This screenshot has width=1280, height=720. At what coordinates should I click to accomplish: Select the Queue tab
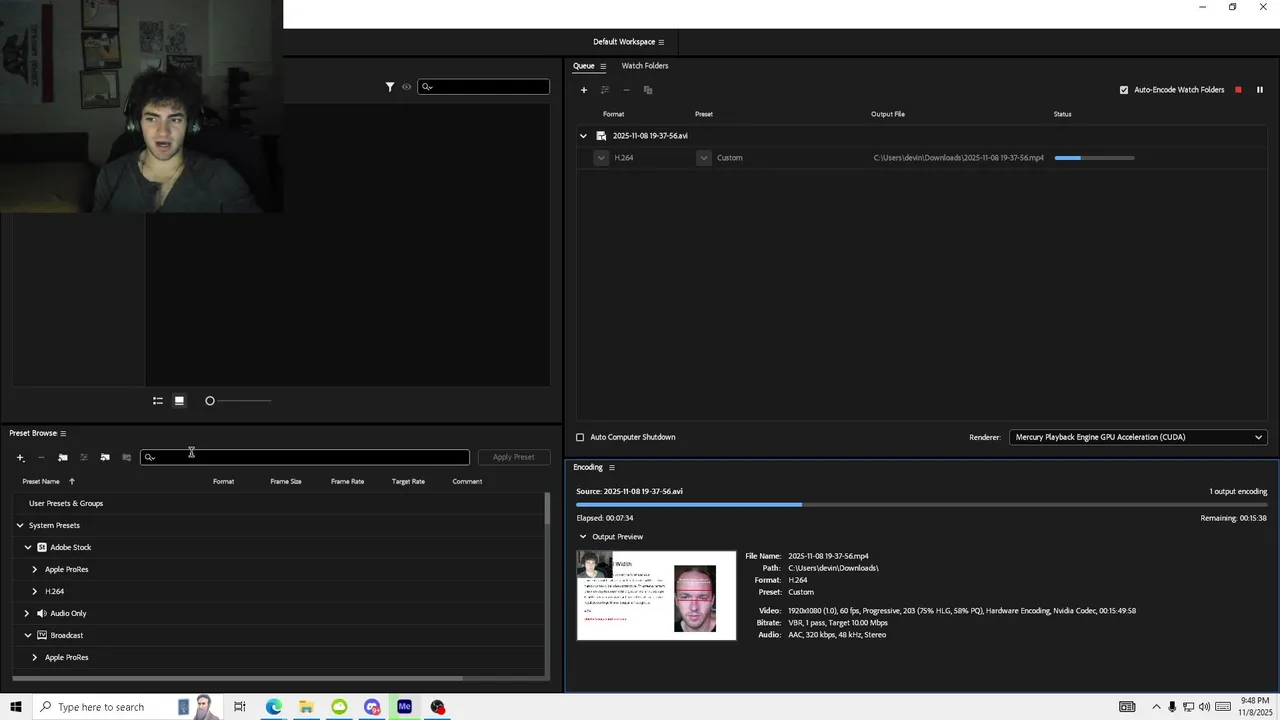click(583, 66)
